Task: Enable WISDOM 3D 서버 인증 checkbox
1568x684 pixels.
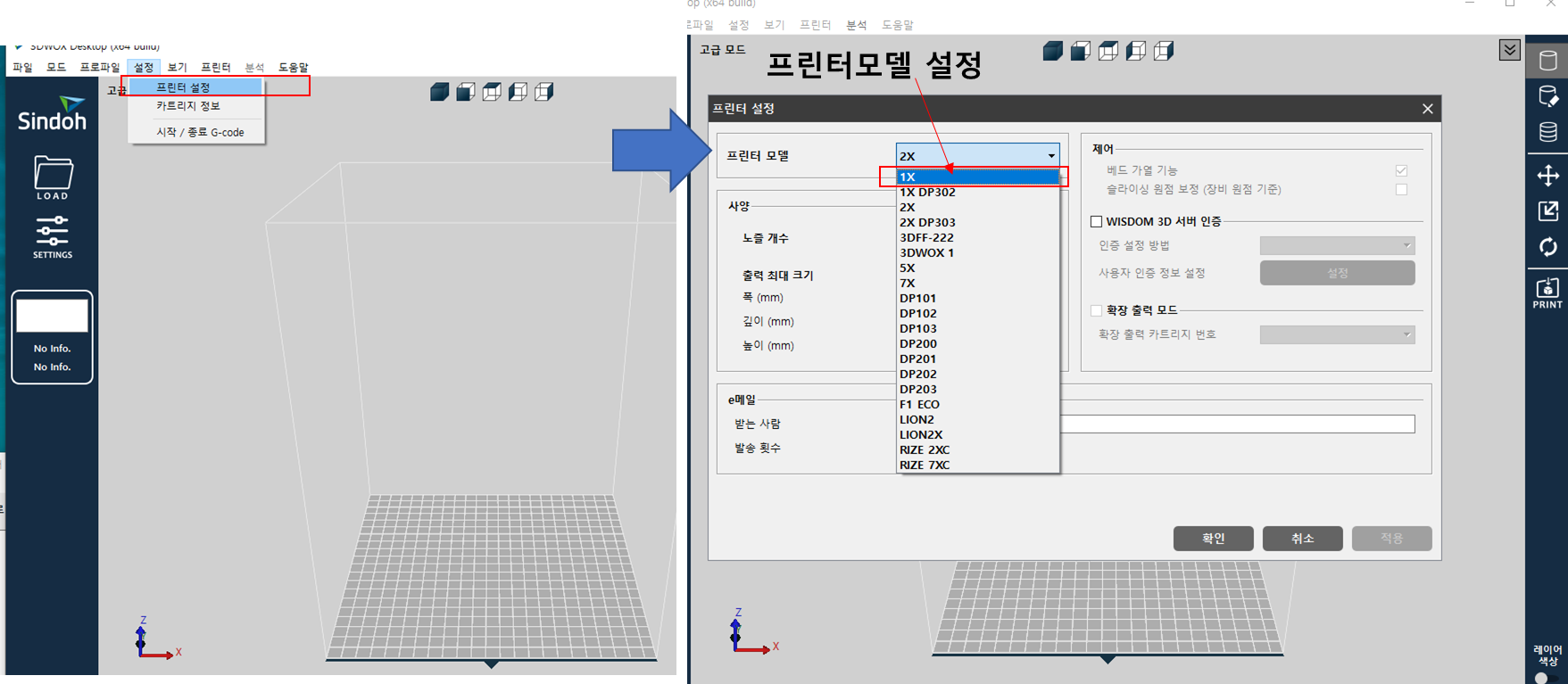Action: 1096,221
